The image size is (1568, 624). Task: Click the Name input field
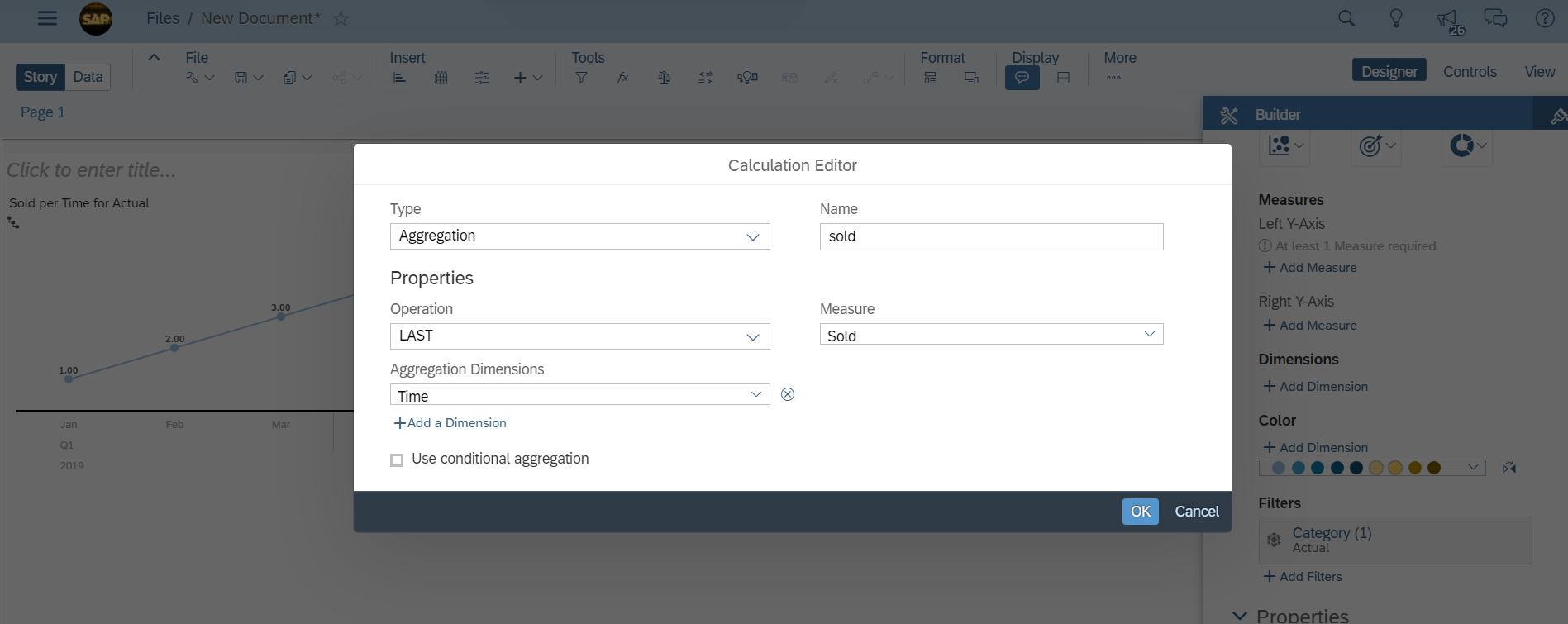pyautogui.click(x=991, y=236)
